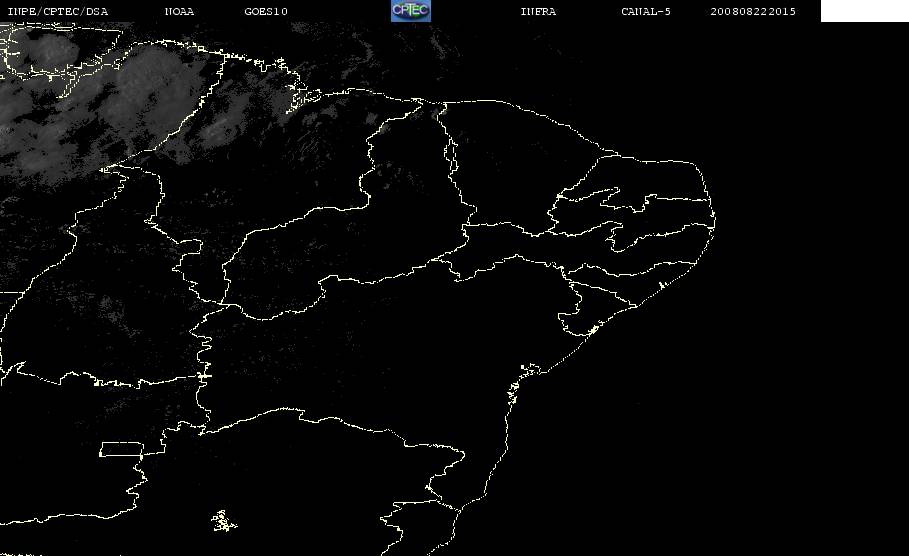The image size is (909, 556).
Task: Select the CANAL-5 channel label
Action: tap(646, 12)
